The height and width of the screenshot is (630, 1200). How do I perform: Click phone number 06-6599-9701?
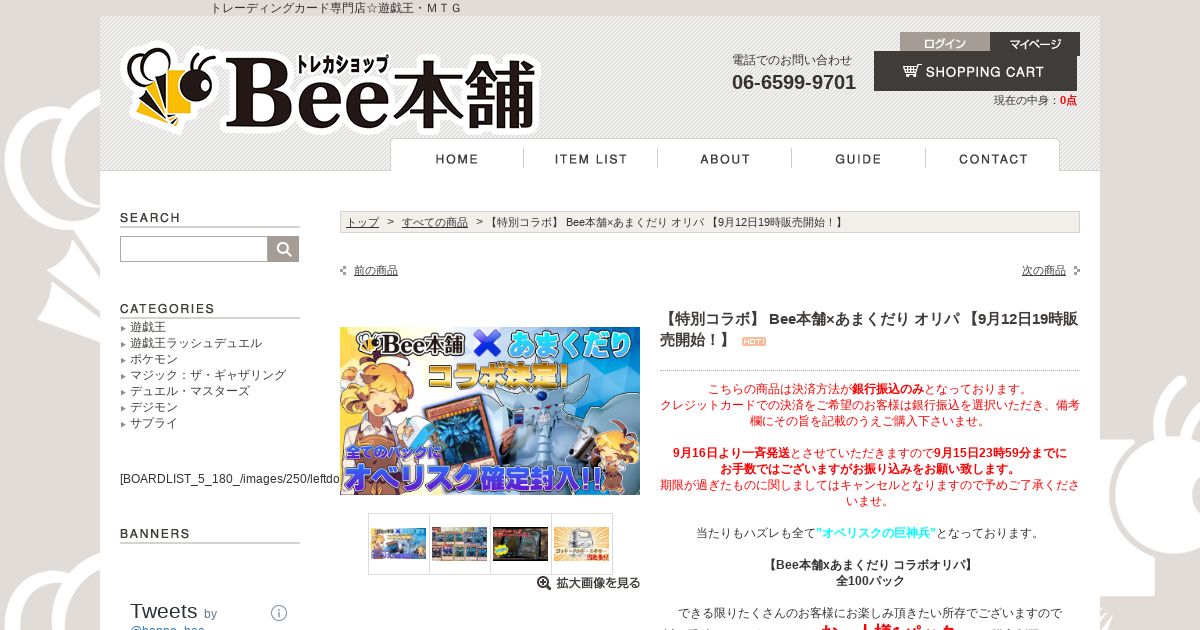click(794, 82)
